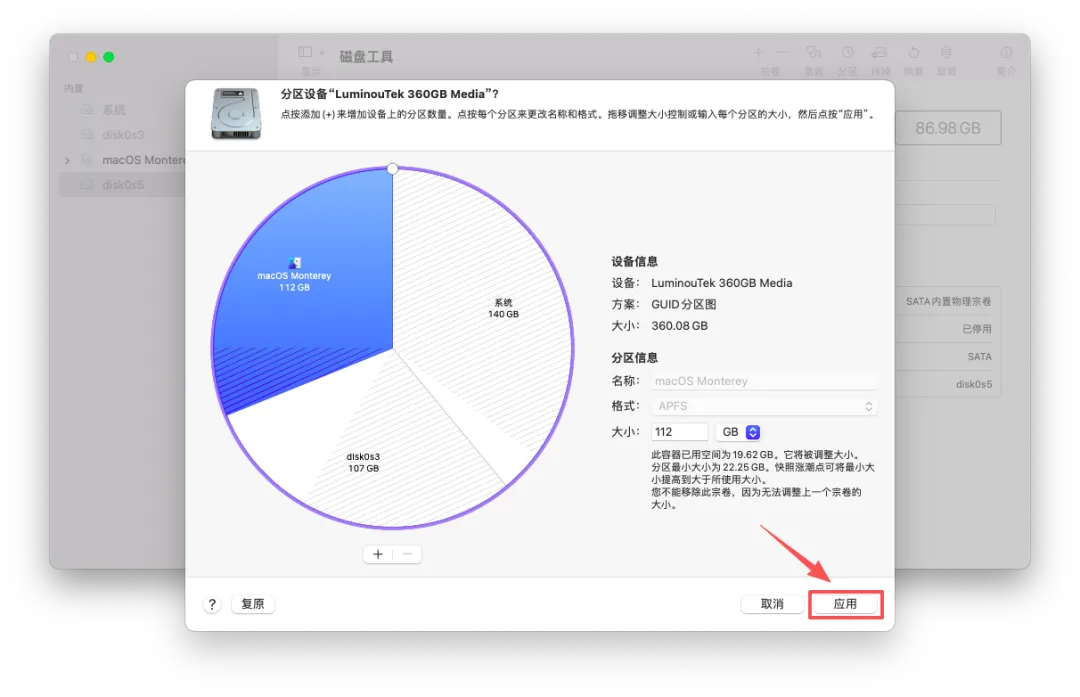
Task: Add a partition with the plus button under the pie chart
Action: [378, 554]
